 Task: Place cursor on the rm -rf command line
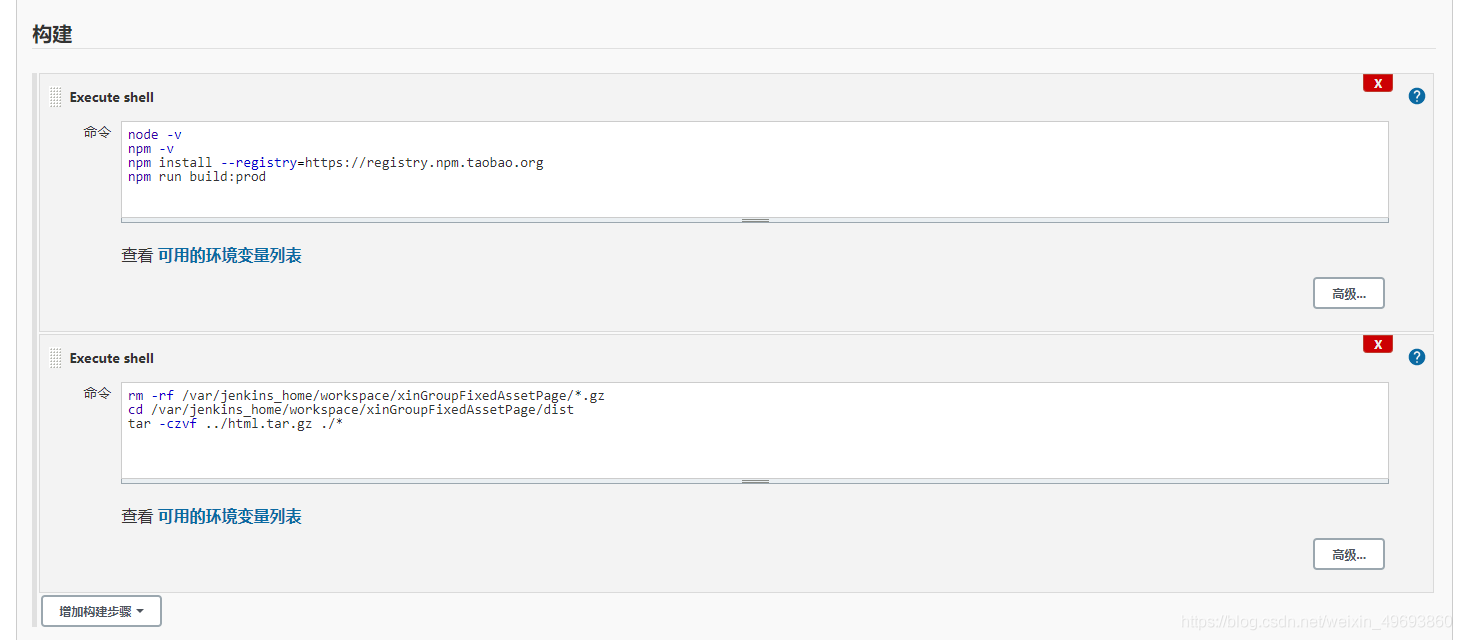click(366, 395)
